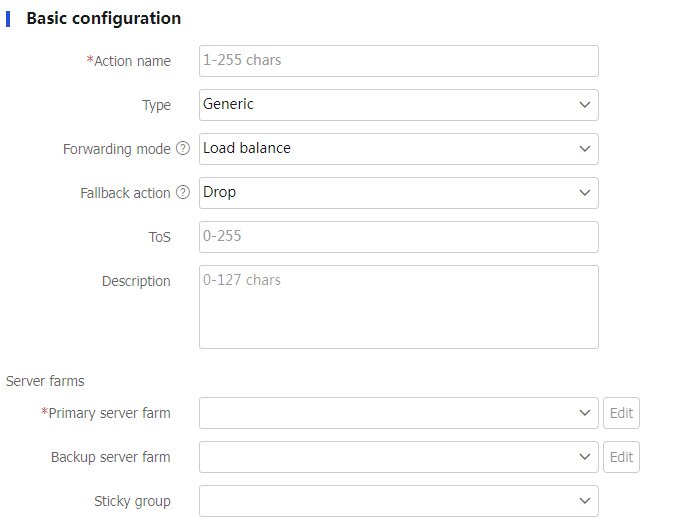The width and height of the screenshot is (686, 530).
Task: Click the Fallback action help icon
Action: (x=183, y=193)
